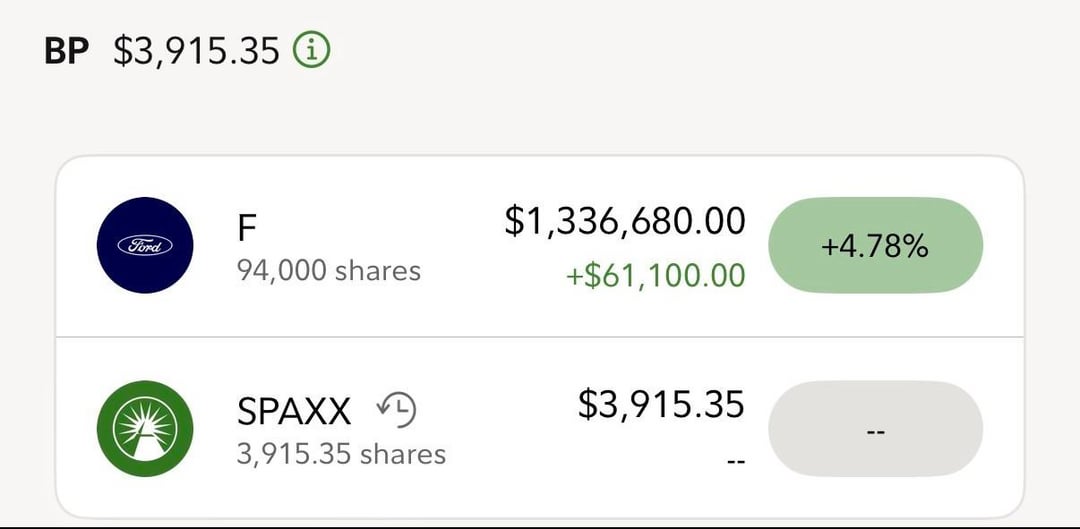This screenshot has height=529, width=1080.
Task: Open the buying power info icon
Action: pyautogui.click(x=312, y=50)
